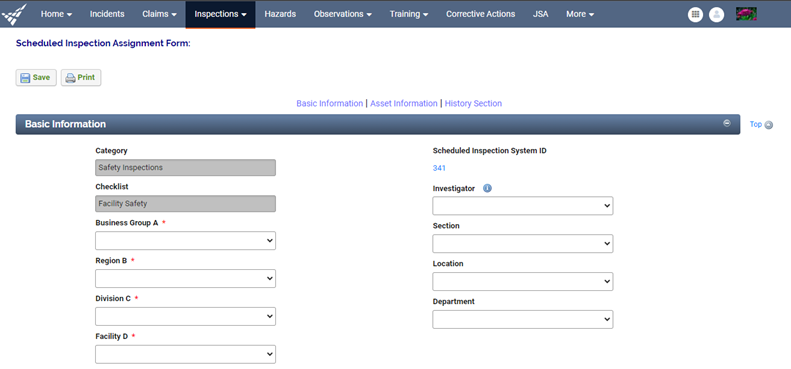Click the company logo icon in navbar
This screenshot has width=791, height=369.
(x=14, y=14)
